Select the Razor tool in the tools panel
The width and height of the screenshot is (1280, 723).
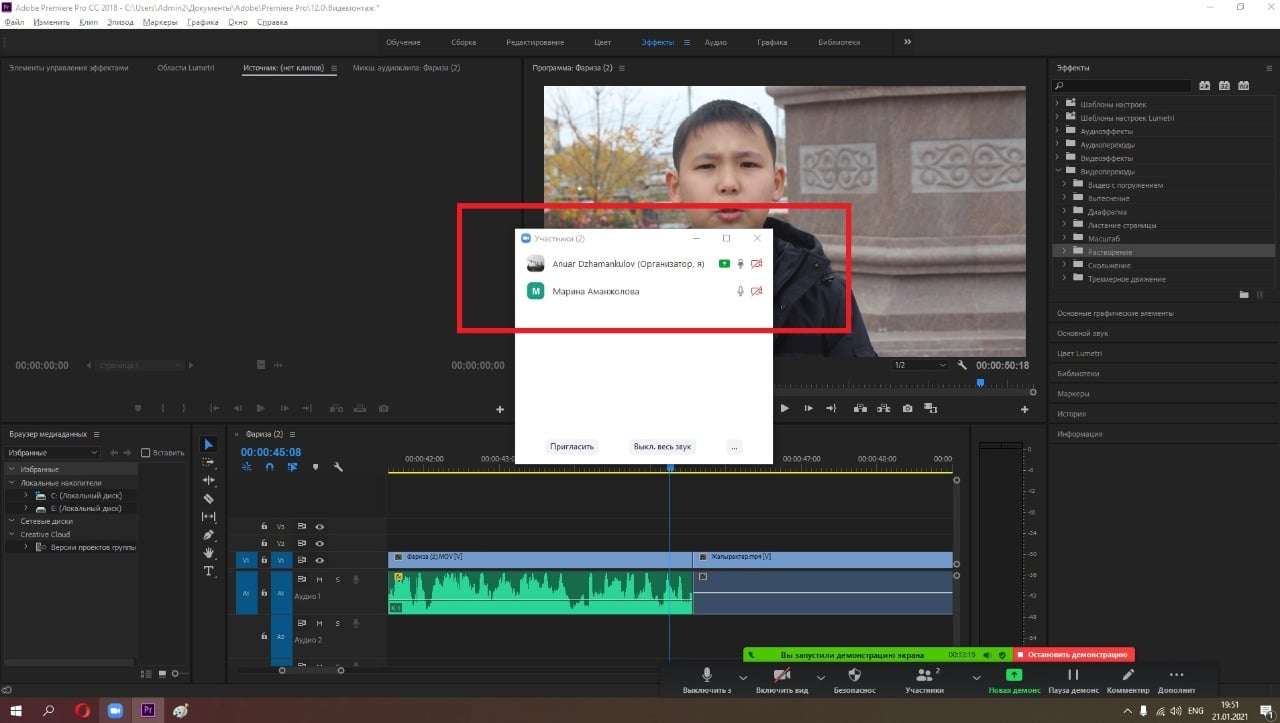tap(208, 498)
